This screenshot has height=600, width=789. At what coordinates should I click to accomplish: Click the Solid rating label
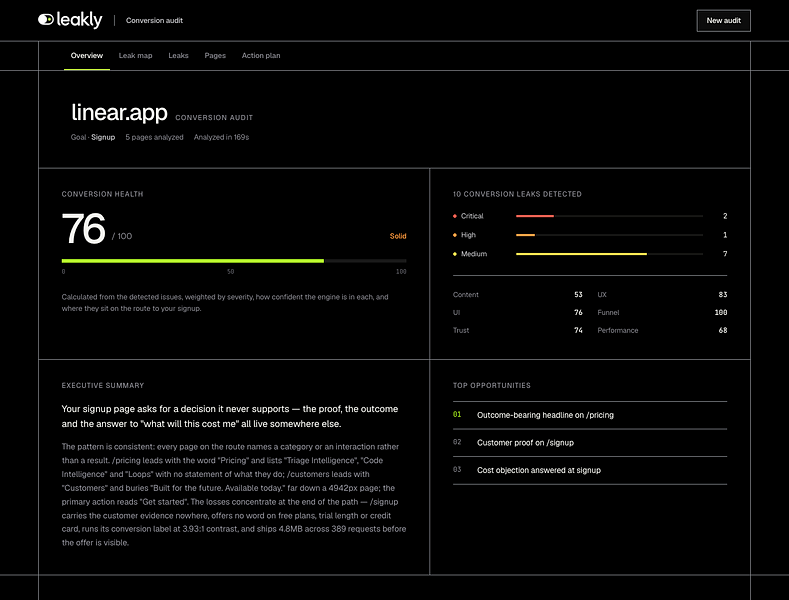click(x=398, y=236)
